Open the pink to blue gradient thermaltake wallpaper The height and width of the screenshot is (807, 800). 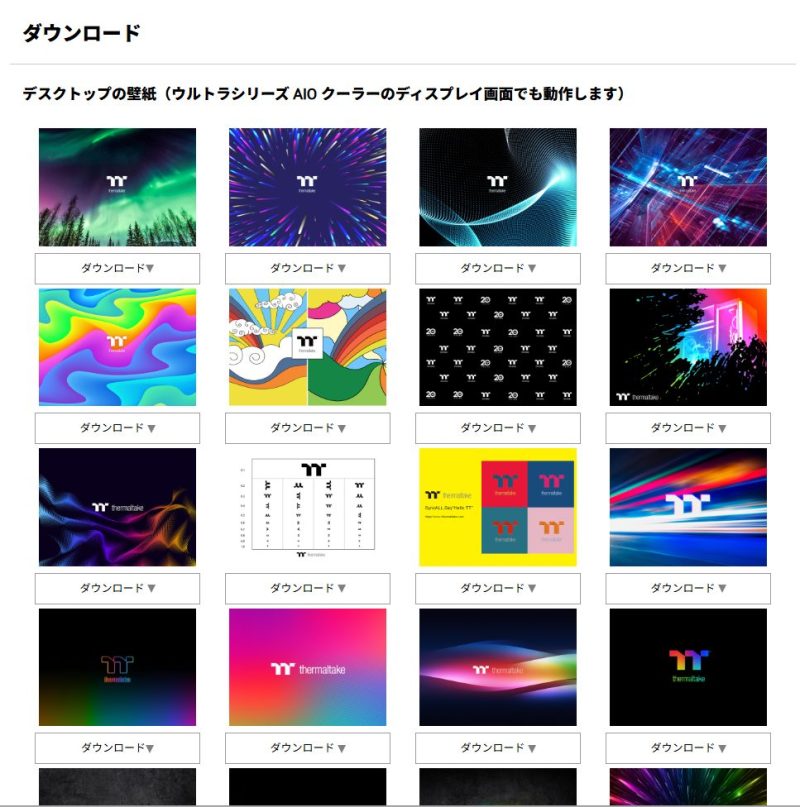pyautogui.click(x=307, y=667)
